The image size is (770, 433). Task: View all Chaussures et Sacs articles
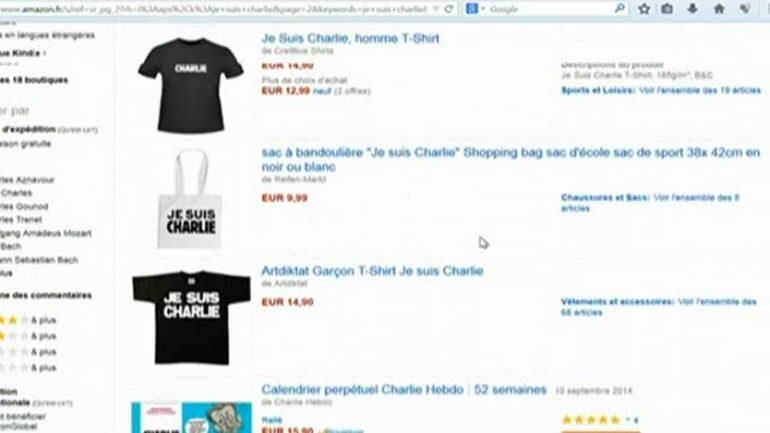point(650,203)
